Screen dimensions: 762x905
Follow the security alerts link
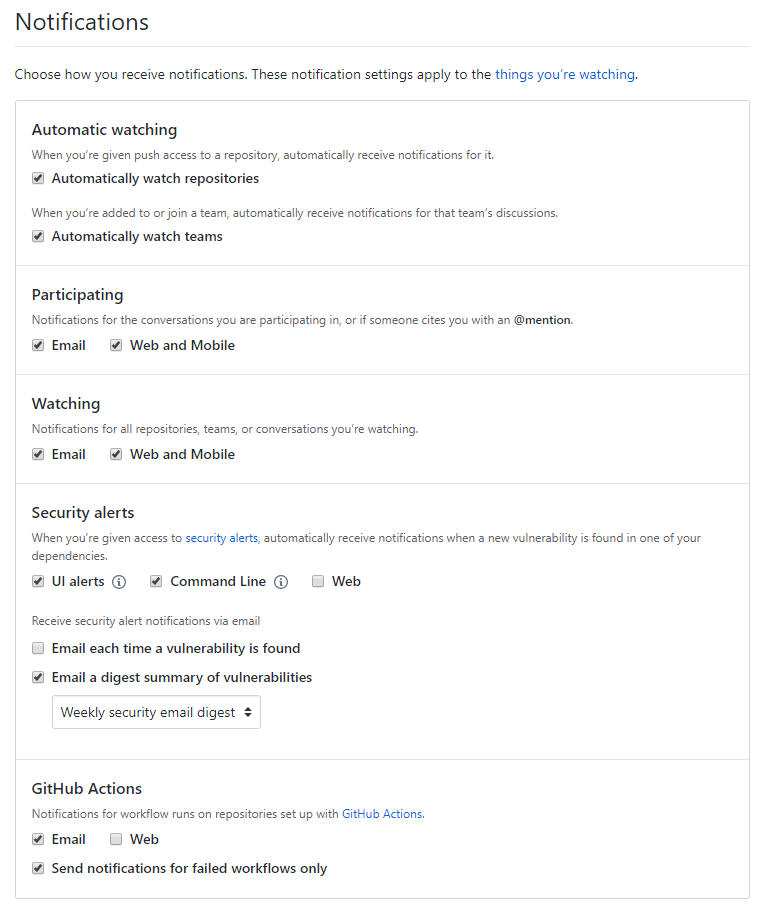coord(221,538)
